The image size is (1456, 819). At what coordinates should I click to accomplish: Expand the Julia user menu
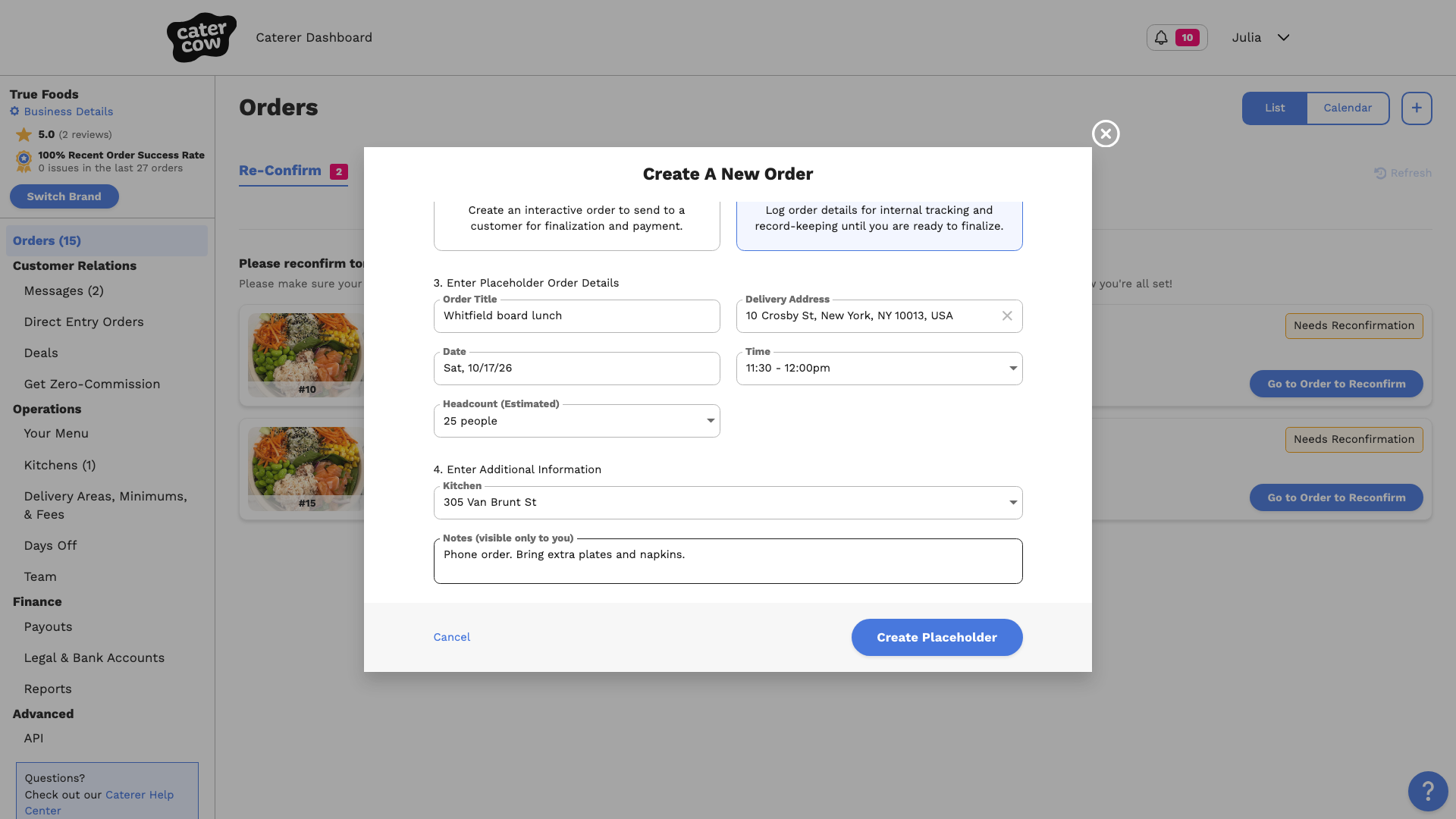[x=1261, y=37]
